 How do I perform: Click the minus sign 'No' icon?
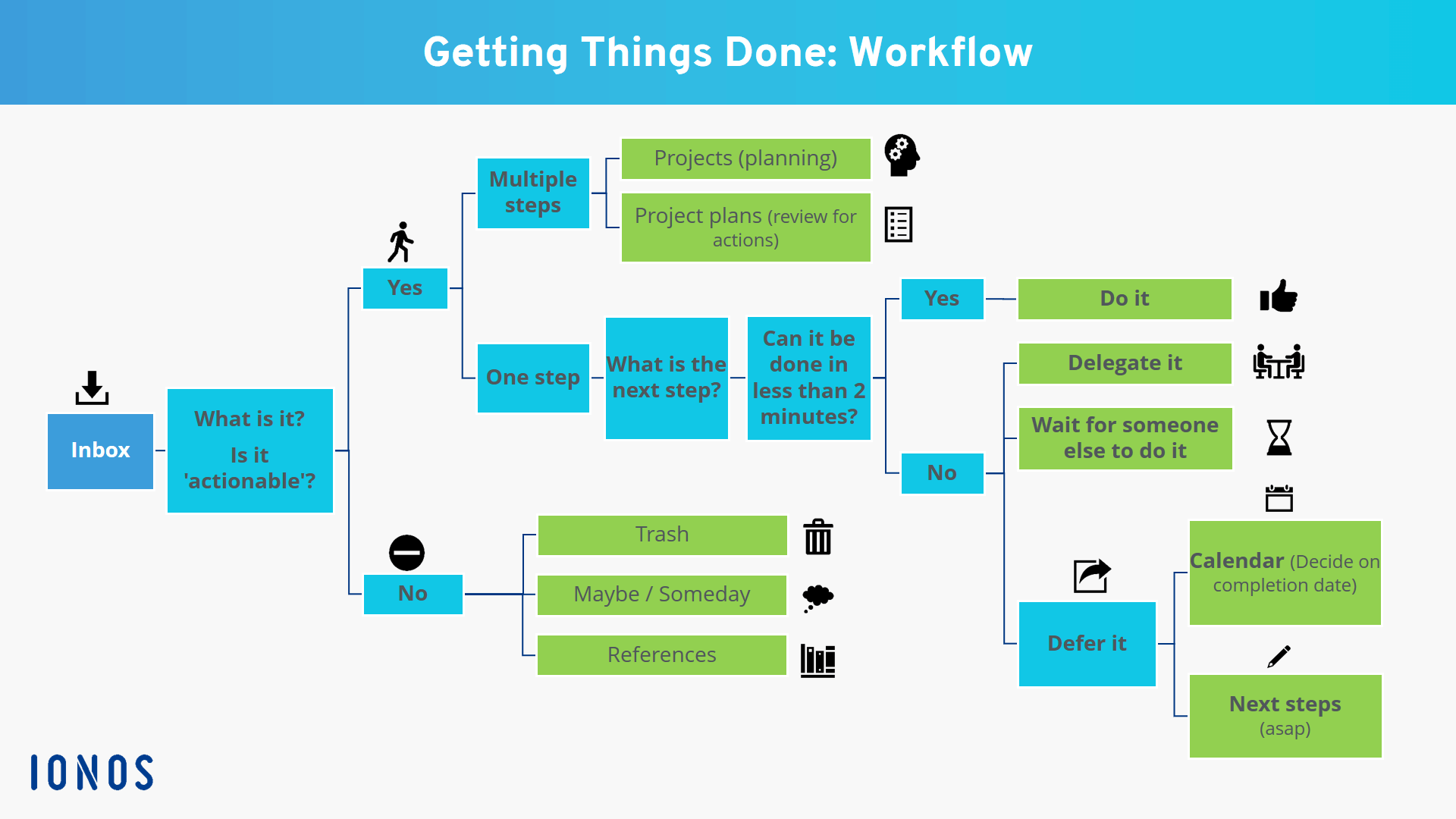405,552
